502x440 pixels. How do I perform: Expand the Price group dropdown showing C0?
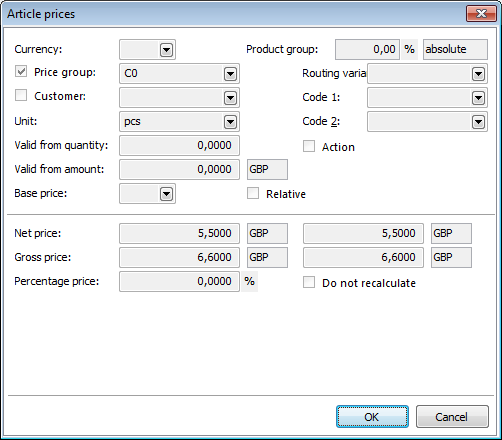click(x=230, y=74)
